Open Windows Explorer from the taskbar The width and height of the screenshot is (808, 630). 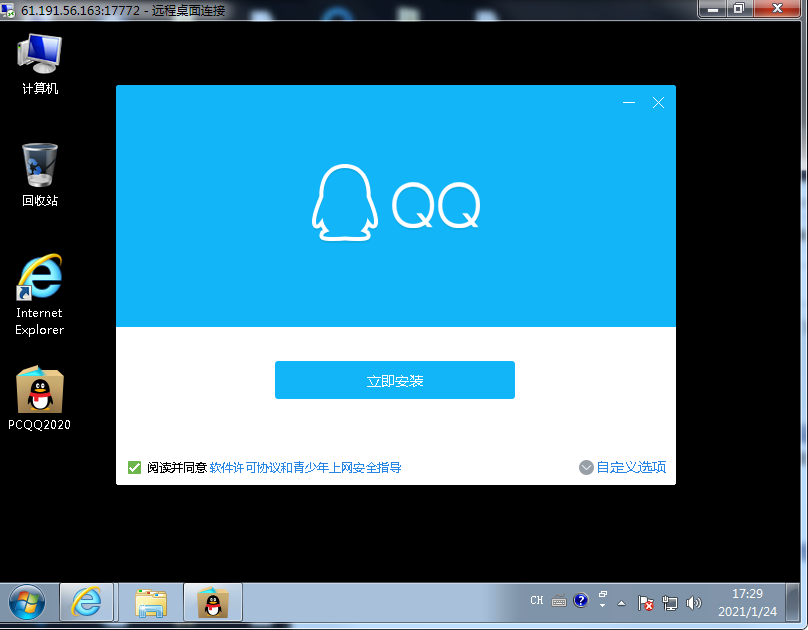pos(151,602)
